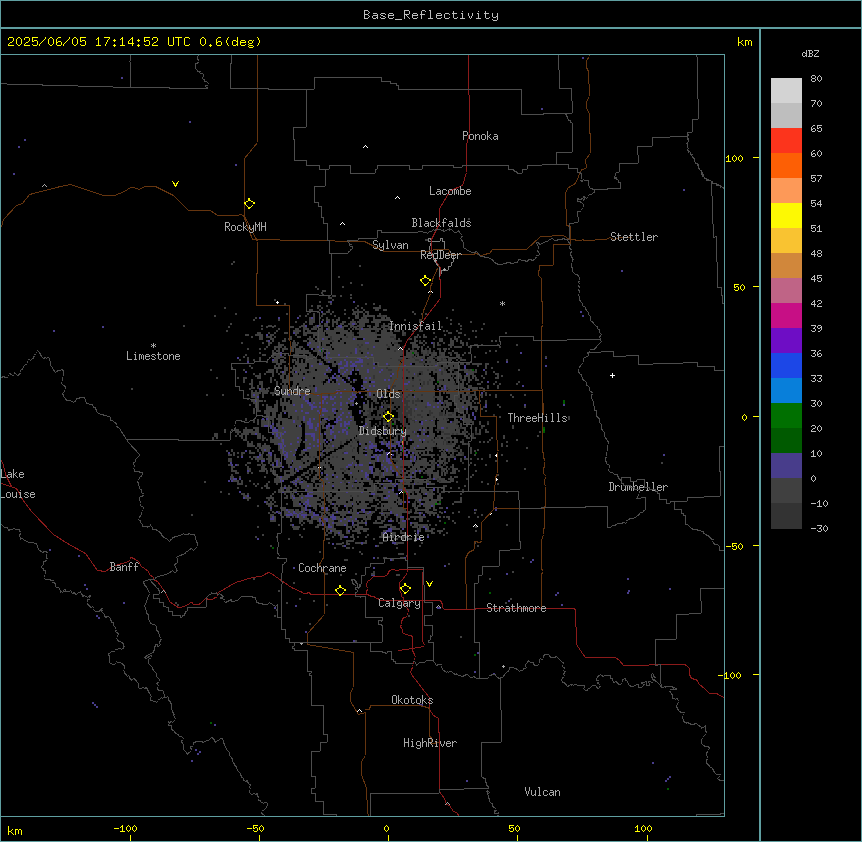Click the dBZ legend heading

[x=810, y=53]
